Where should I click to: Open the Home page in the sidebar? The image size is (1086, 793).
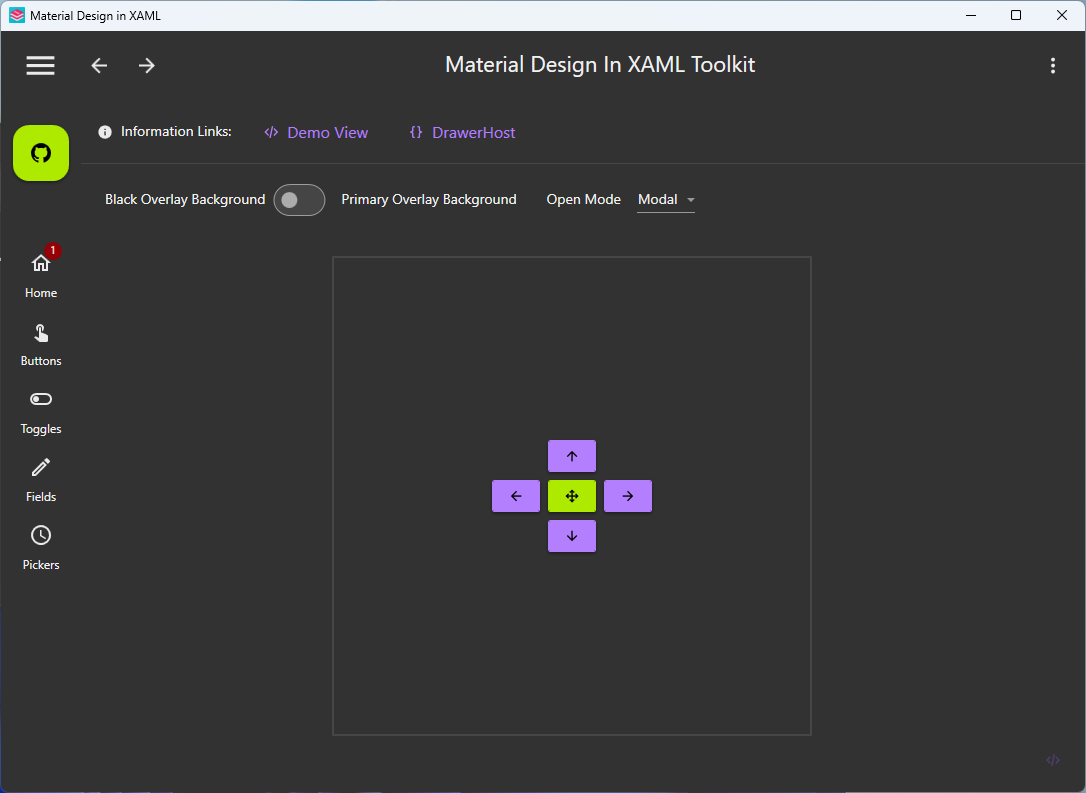[41, 275]
